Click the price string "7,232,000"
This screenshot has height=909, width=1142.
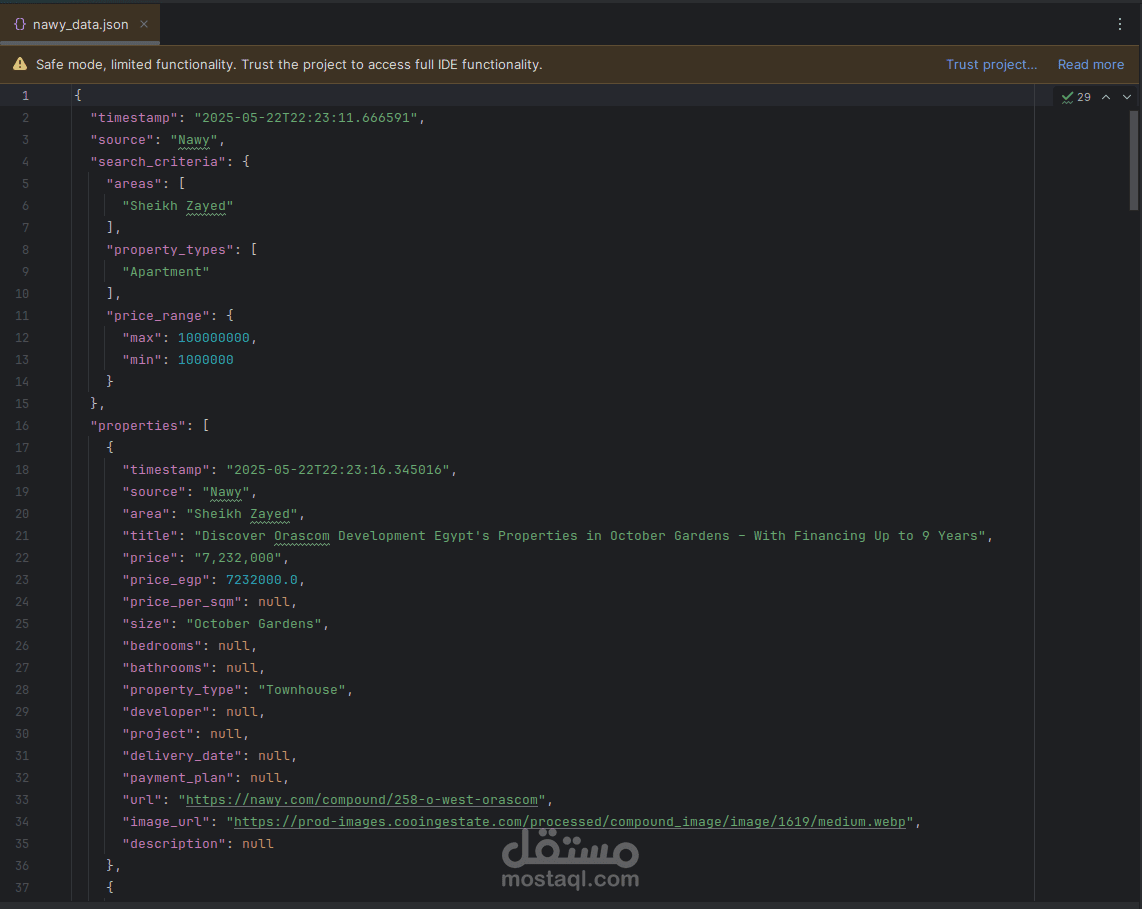click(237, 558)
